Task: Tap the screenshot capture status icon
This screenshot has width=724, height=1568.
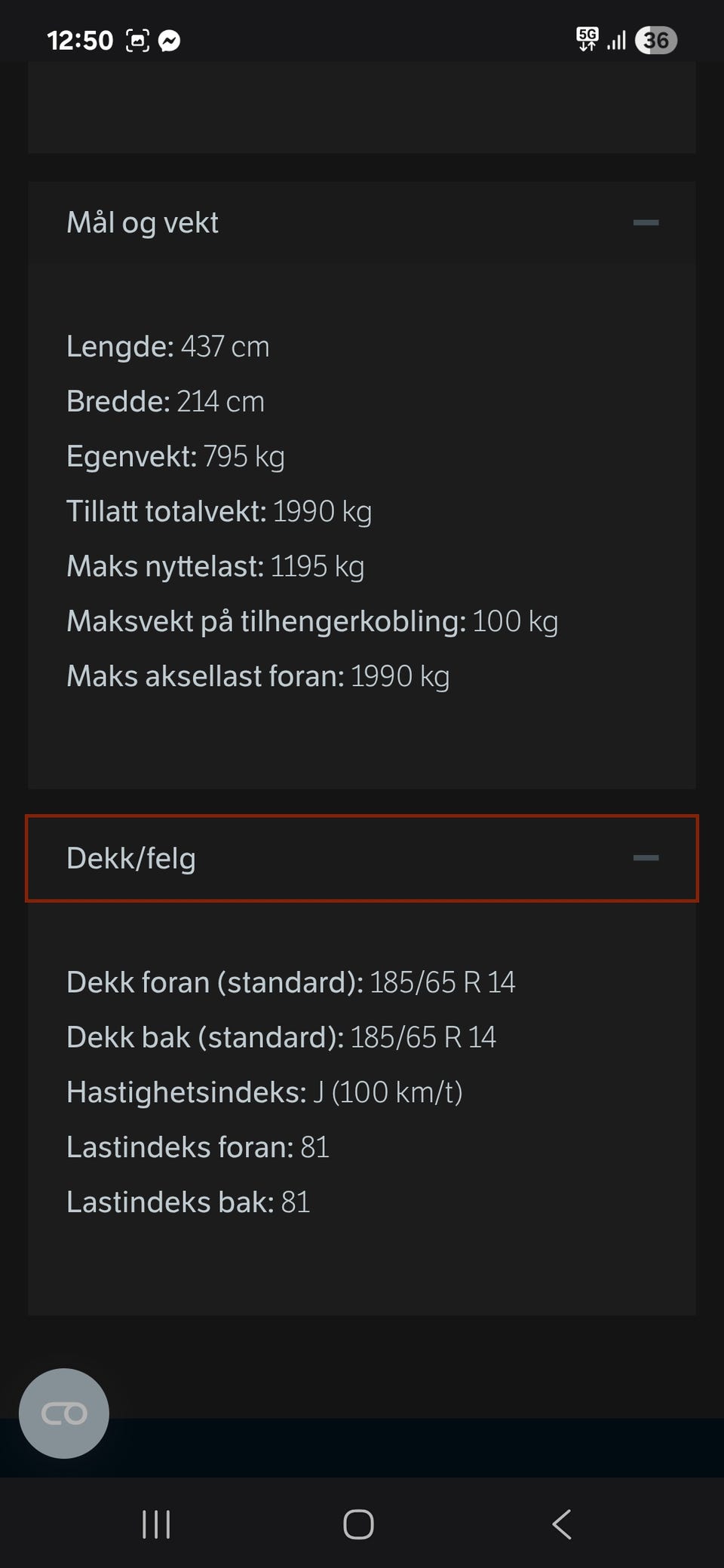Action: click(x=137, y=41)
